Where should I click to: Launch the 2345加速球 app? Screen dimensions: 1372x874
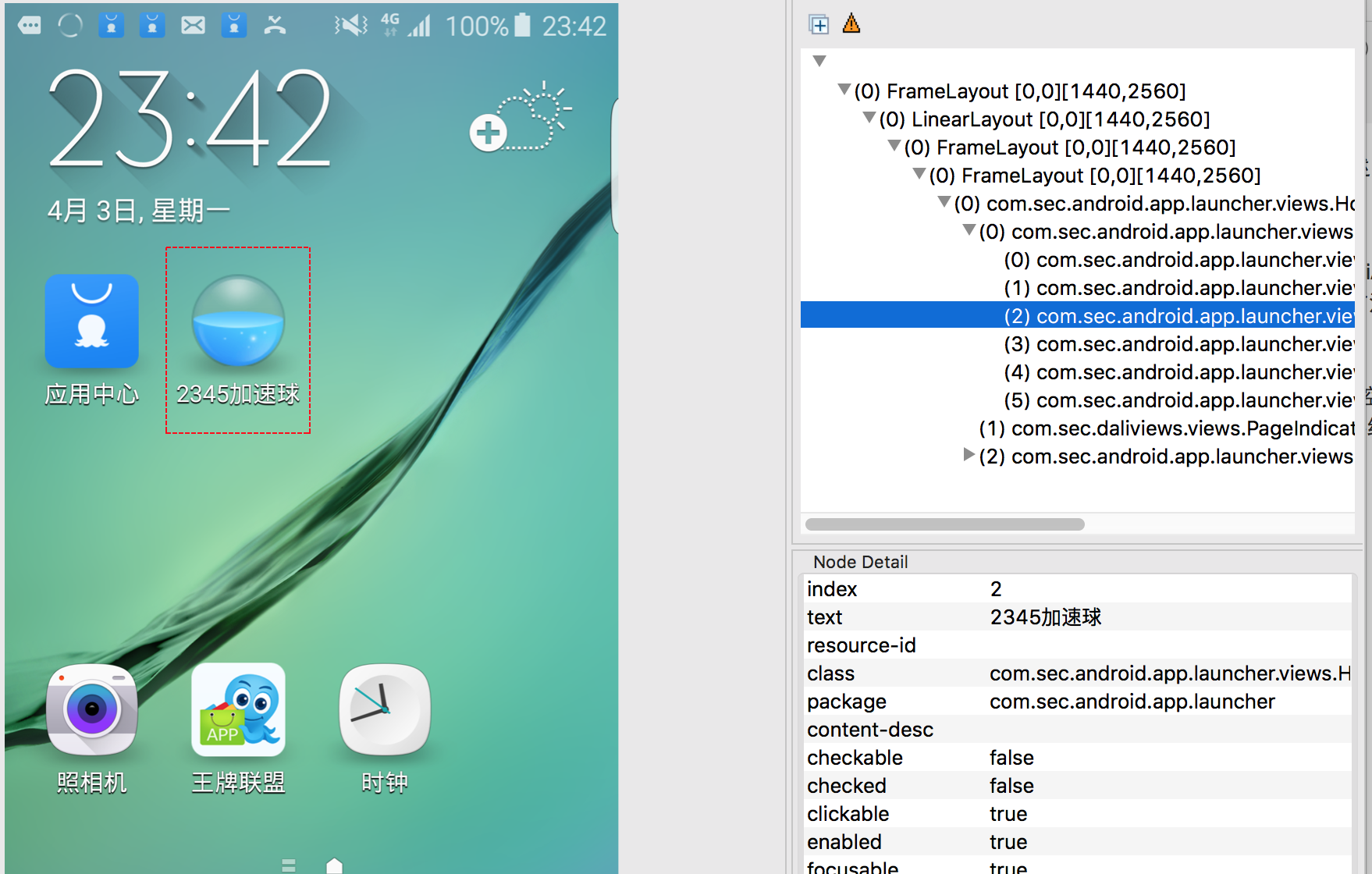click(238, 322)
